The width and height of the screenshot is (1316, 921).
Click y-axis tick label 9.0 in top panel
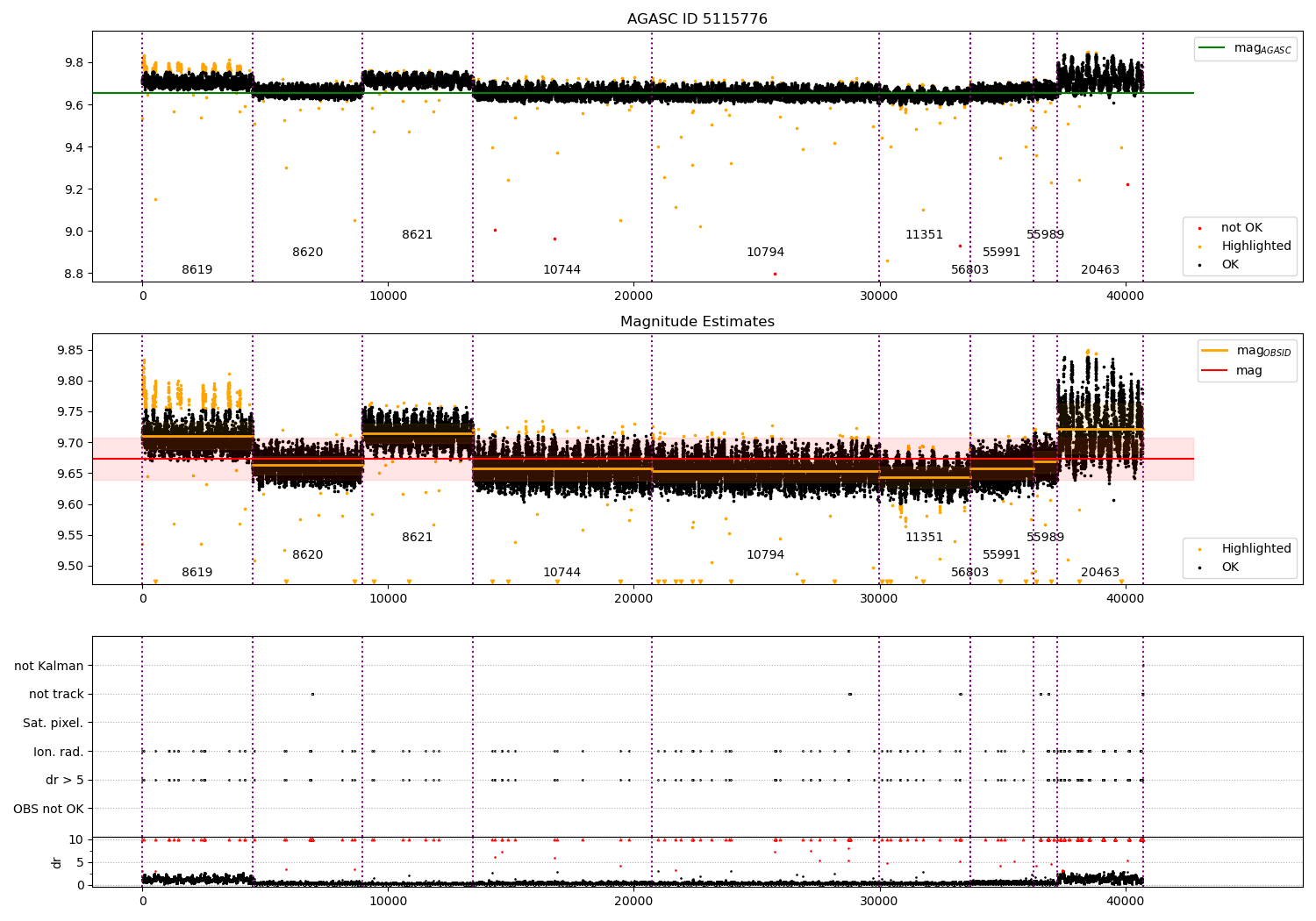pyautogui.click(x=74, y=232)
